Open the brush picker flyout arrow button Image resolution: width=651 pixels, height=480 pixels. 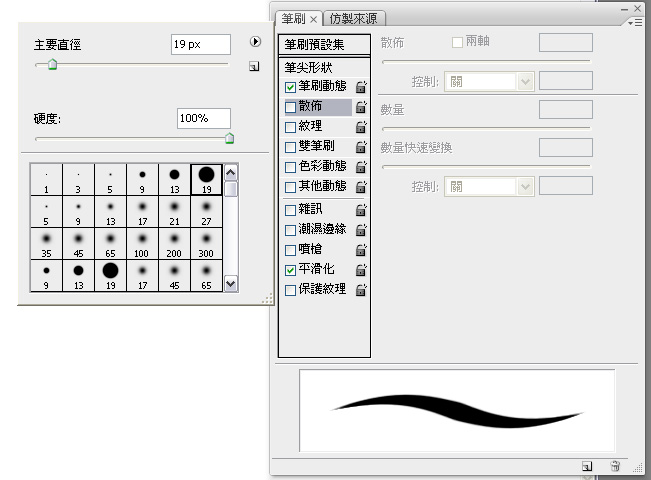pyautogui.click(x=255, y=42)
